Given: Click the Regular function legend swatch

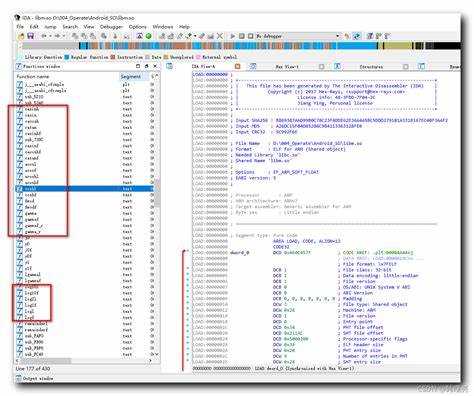Looking at the screenshot, I should point(66,57).
